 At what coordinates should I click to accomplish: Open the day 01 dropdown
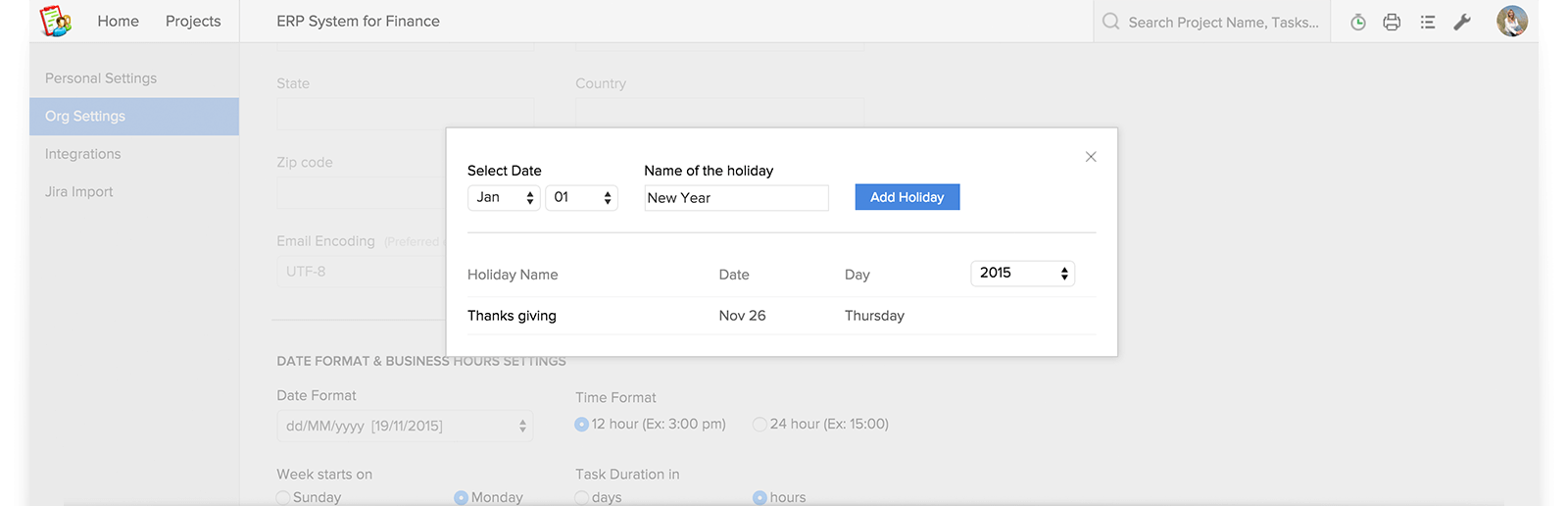pyautogui.click(x=581, y=198)
